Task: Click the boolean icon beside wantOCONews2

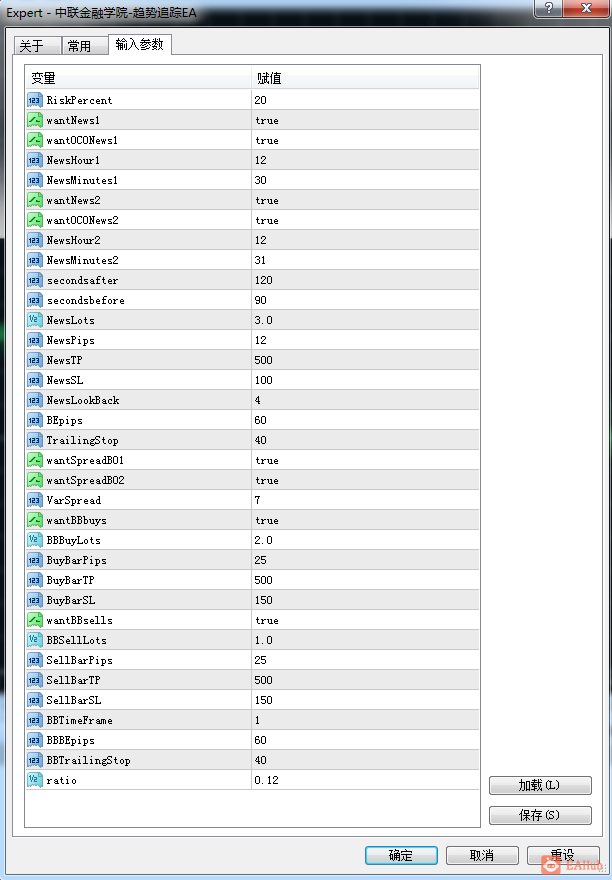Action: pyautogui.click(x=35, y=220)
